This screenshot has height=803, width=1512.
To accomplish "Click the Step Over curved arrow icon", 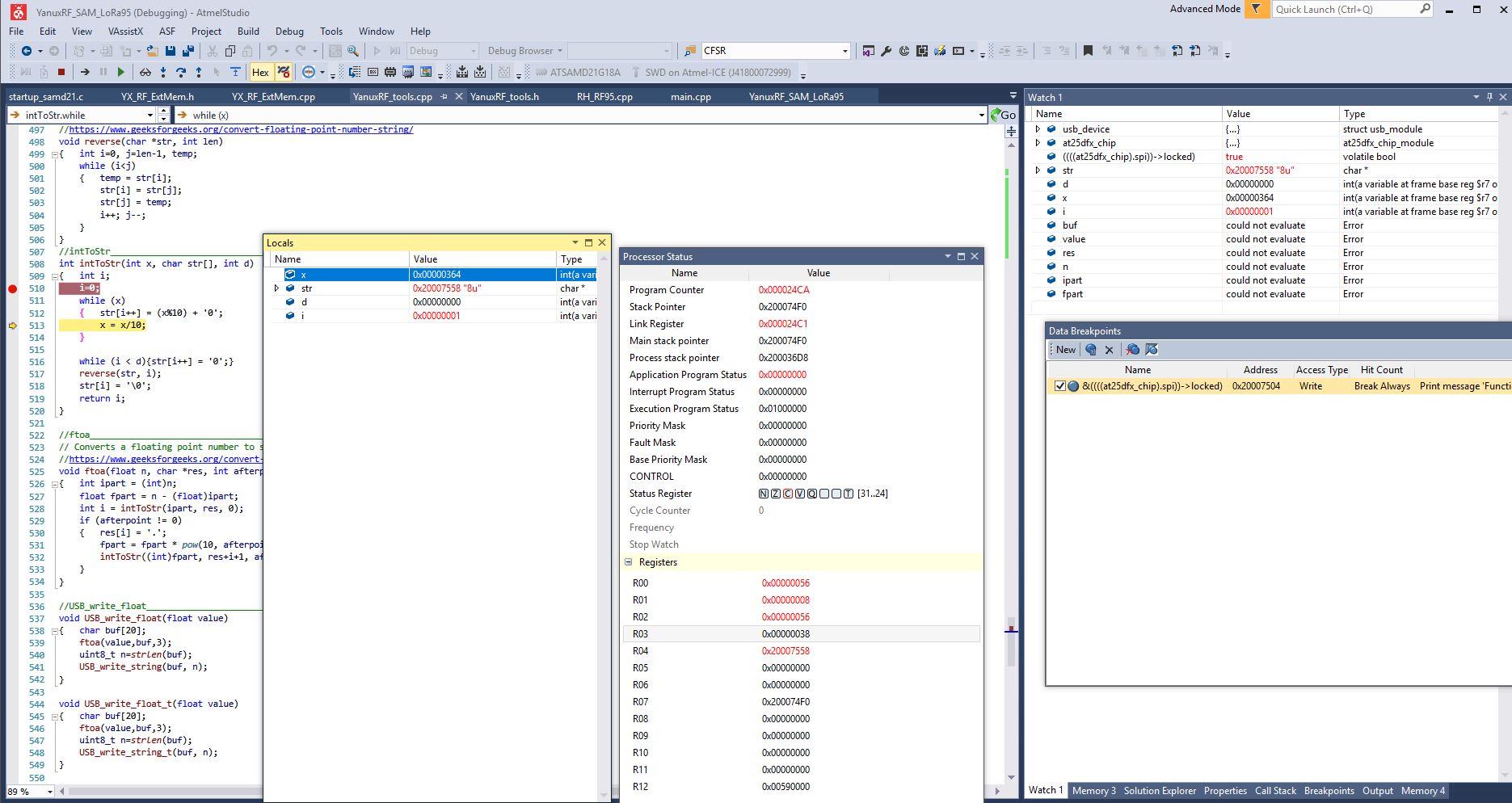I will point(181,72).
